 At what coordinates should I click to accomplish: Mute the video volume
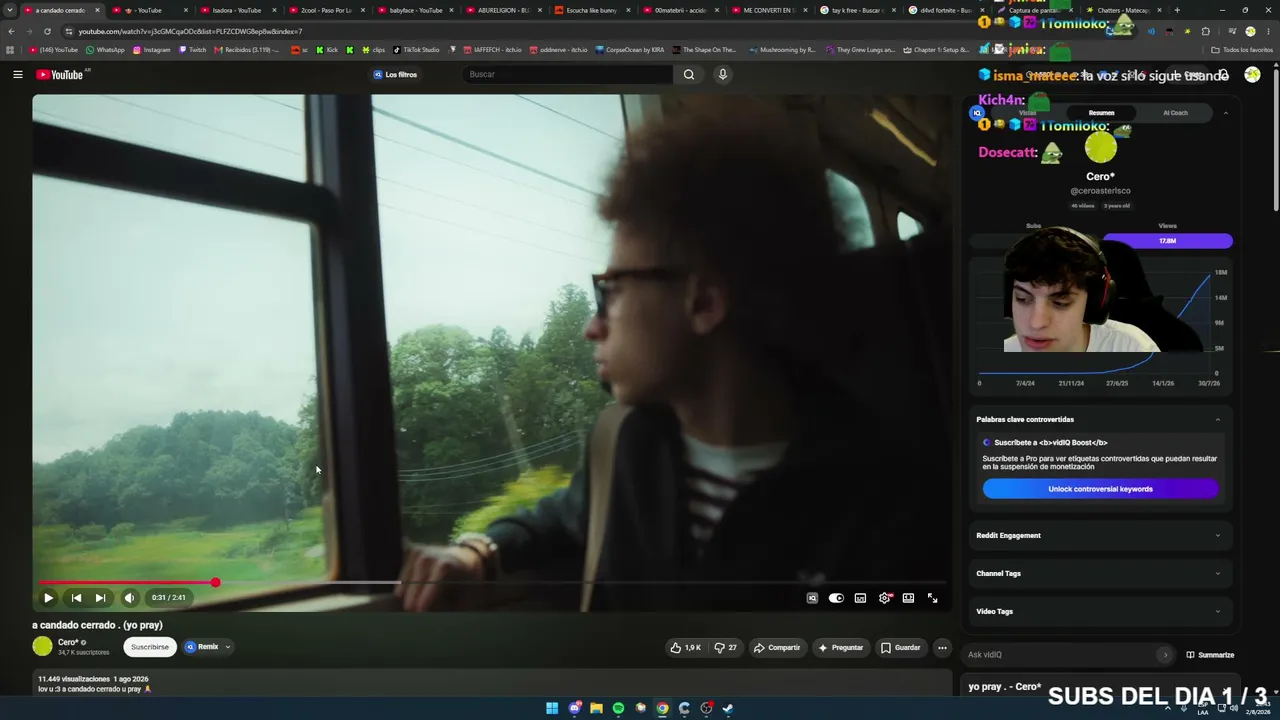point(129,598)
